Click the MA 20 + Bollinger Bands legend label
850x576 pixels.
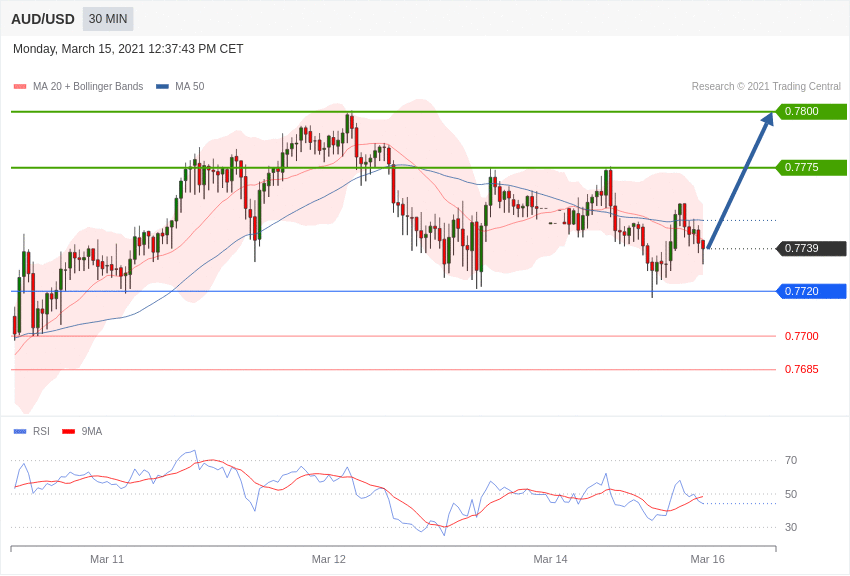(88, 87)
